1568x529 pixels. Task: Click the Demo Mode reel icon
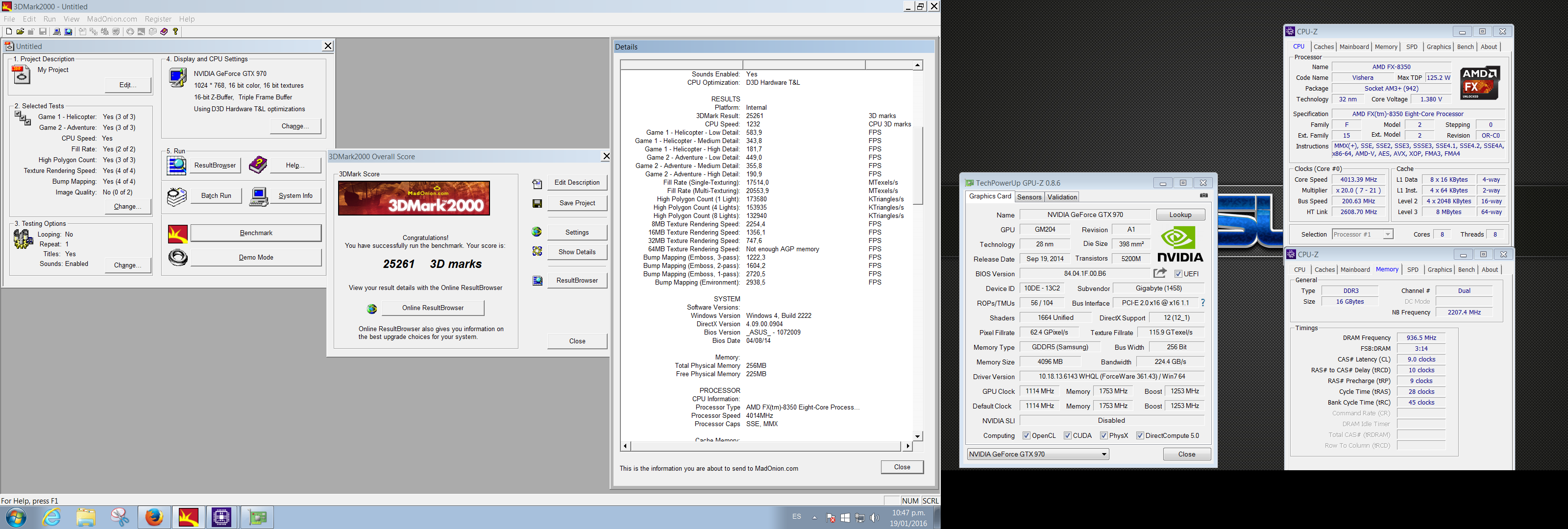(178, 258)
